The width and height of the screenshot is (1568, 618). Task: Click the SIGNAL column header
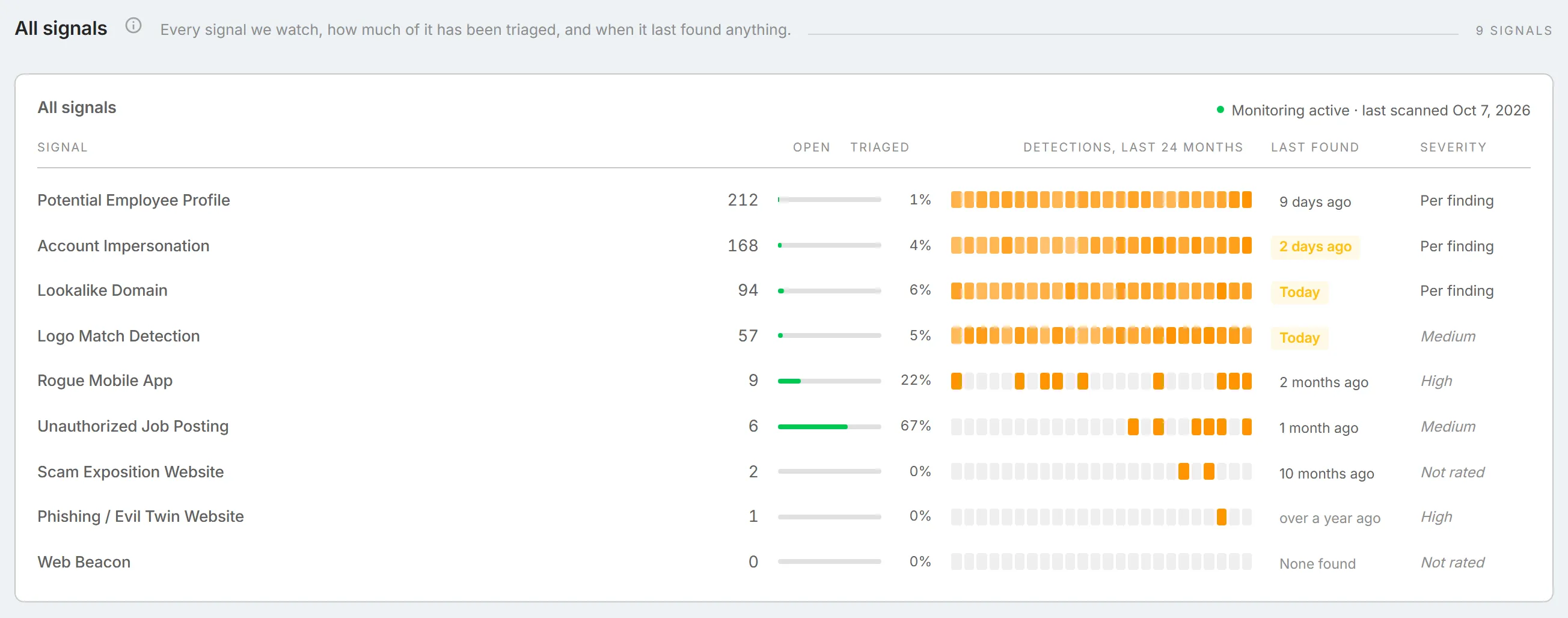pos(62,147)
